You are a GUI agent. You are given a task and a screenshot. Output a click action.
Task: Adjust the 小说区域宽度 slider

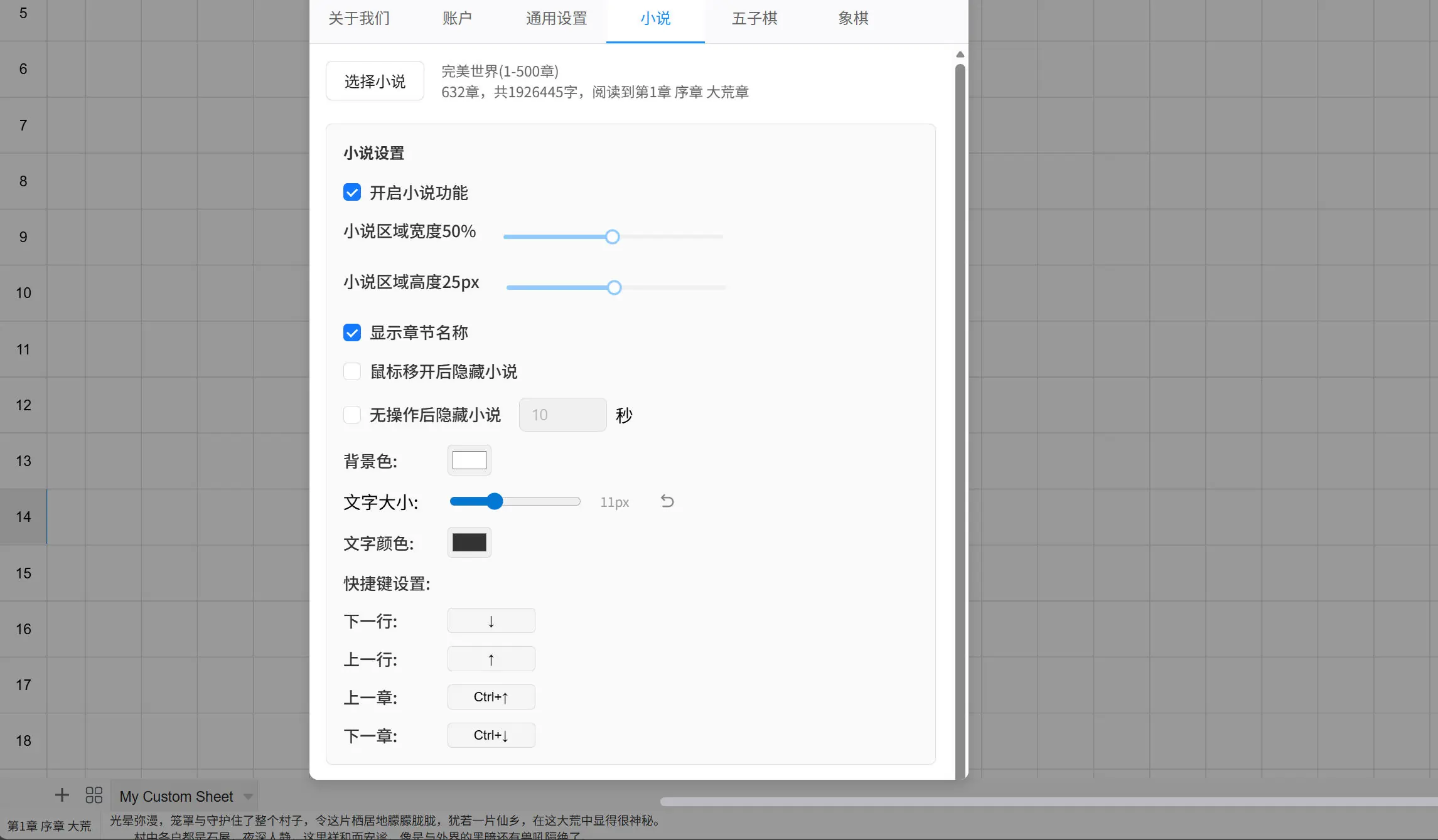pos(612,237)
